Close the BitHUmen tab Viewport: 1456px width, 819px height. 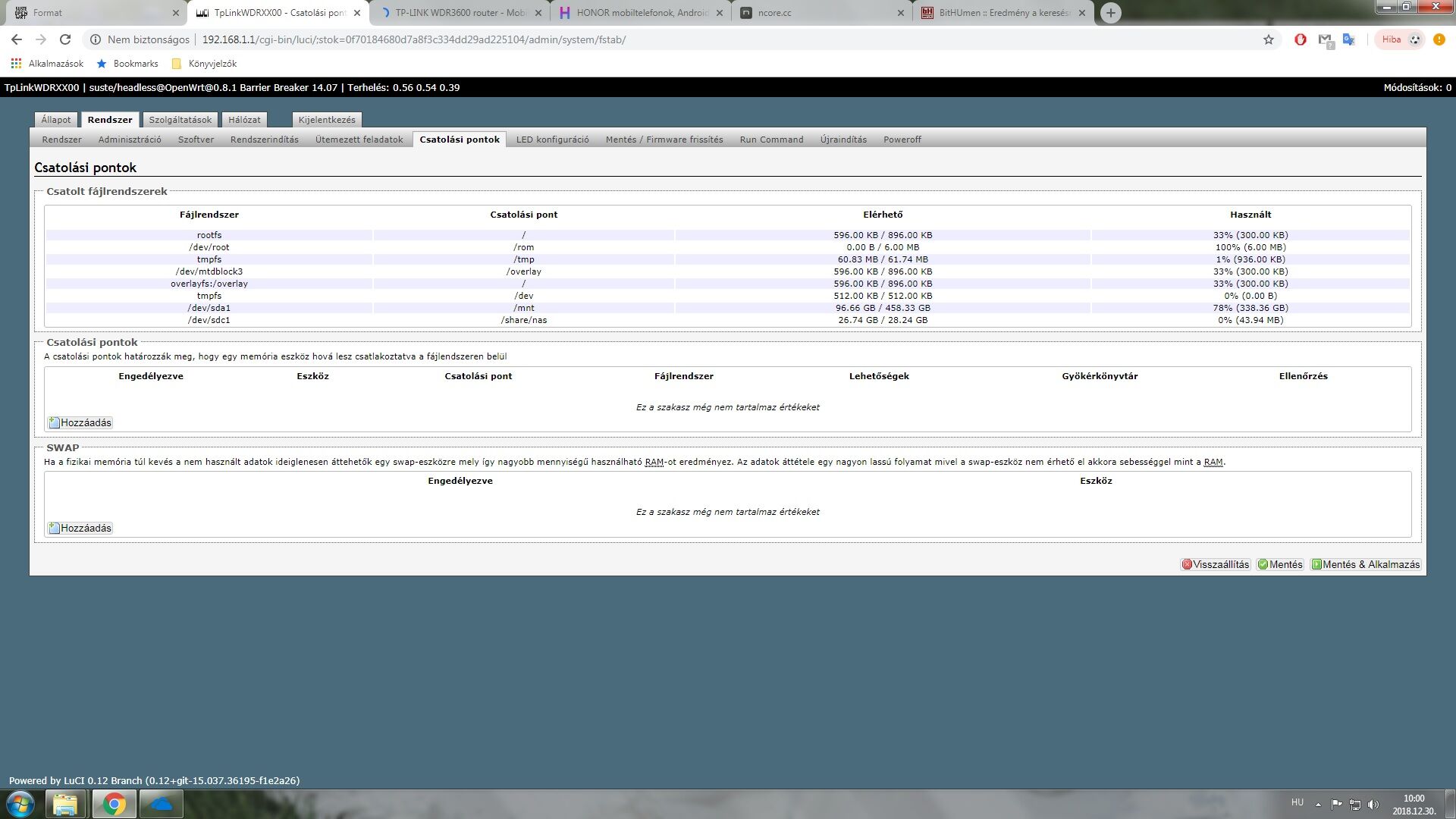pyautogui.click(x=1082, y=13)
